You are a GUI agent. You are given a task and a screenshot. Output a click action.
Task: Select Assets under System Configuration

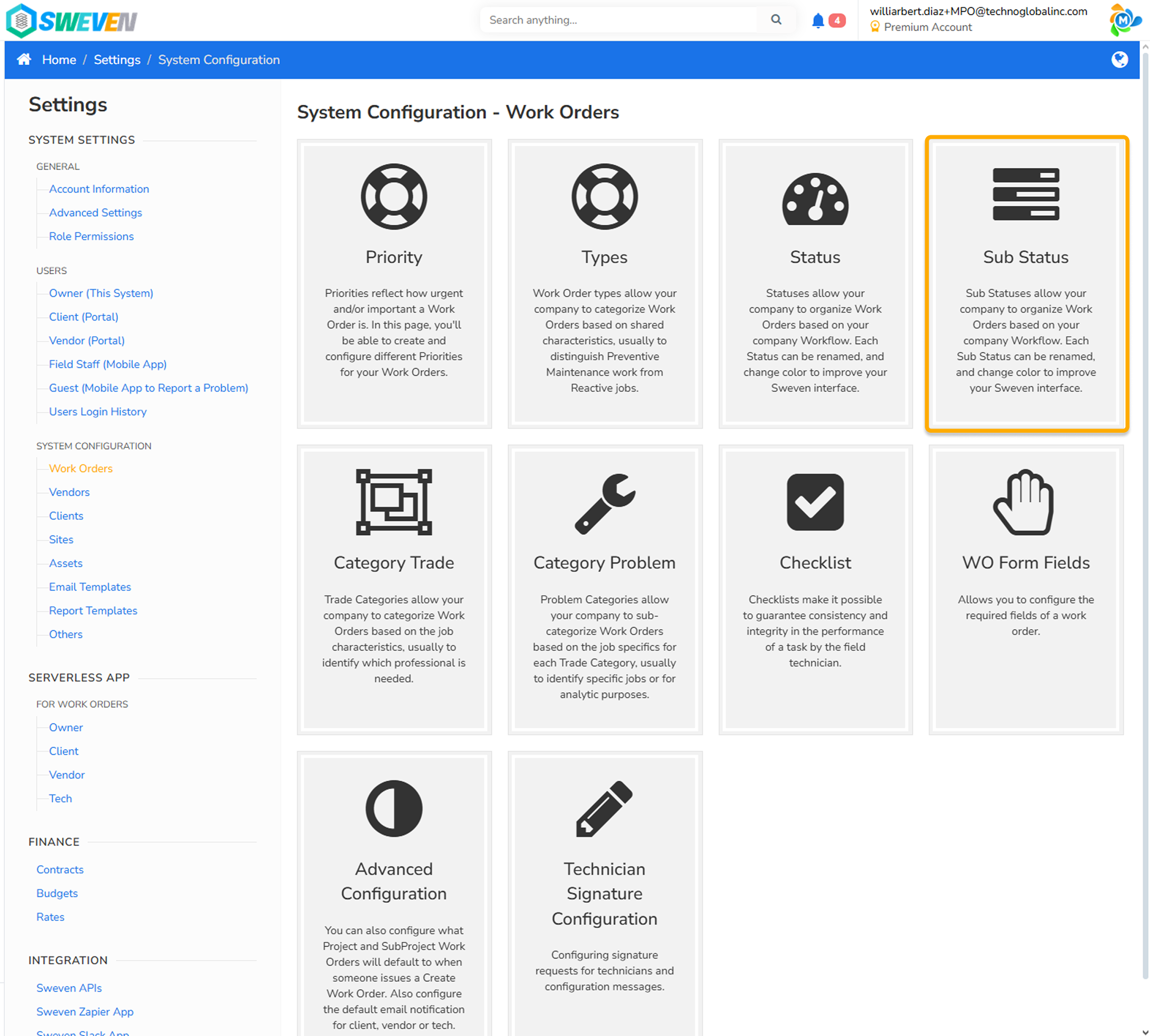(66, 563)
